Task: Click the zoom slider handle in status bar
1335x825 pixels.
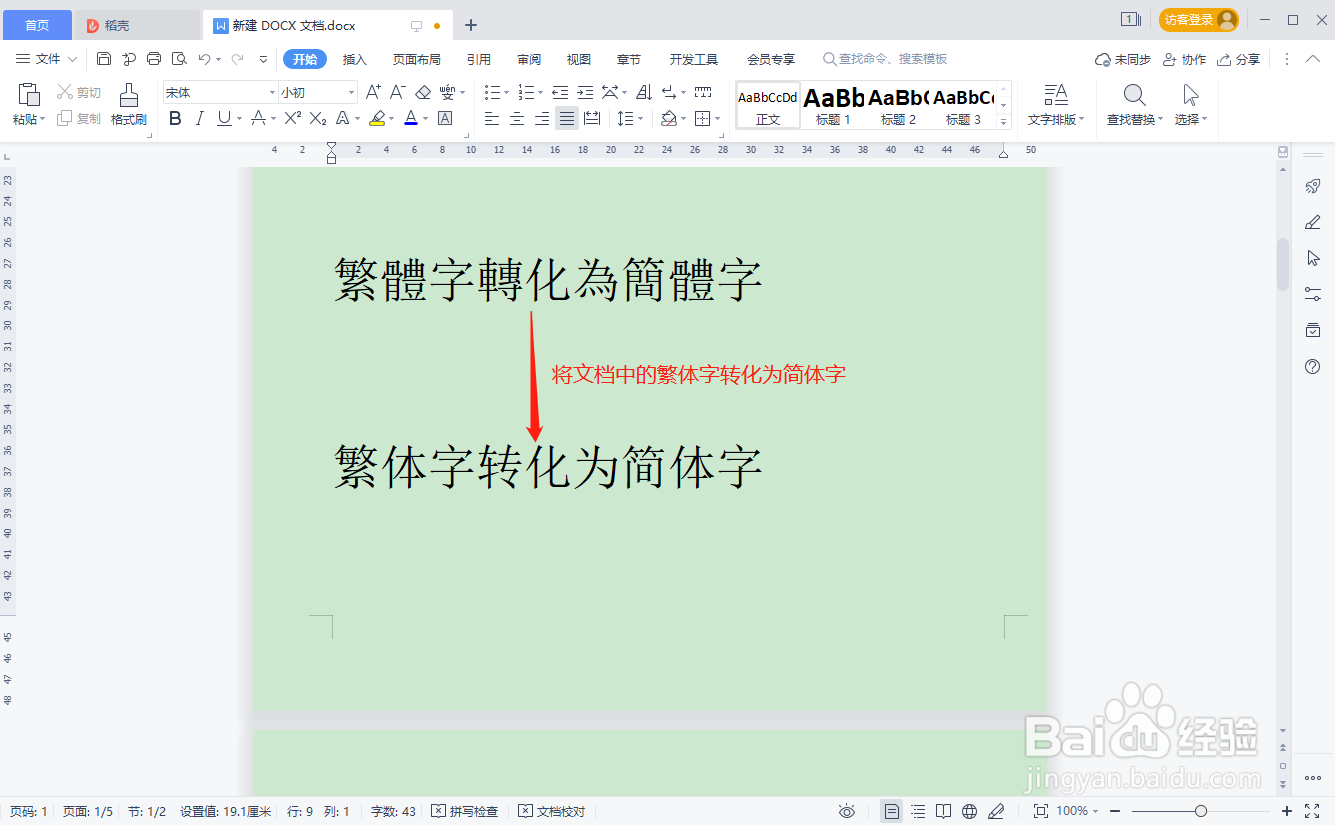Action: click(x=1201, y=811)
